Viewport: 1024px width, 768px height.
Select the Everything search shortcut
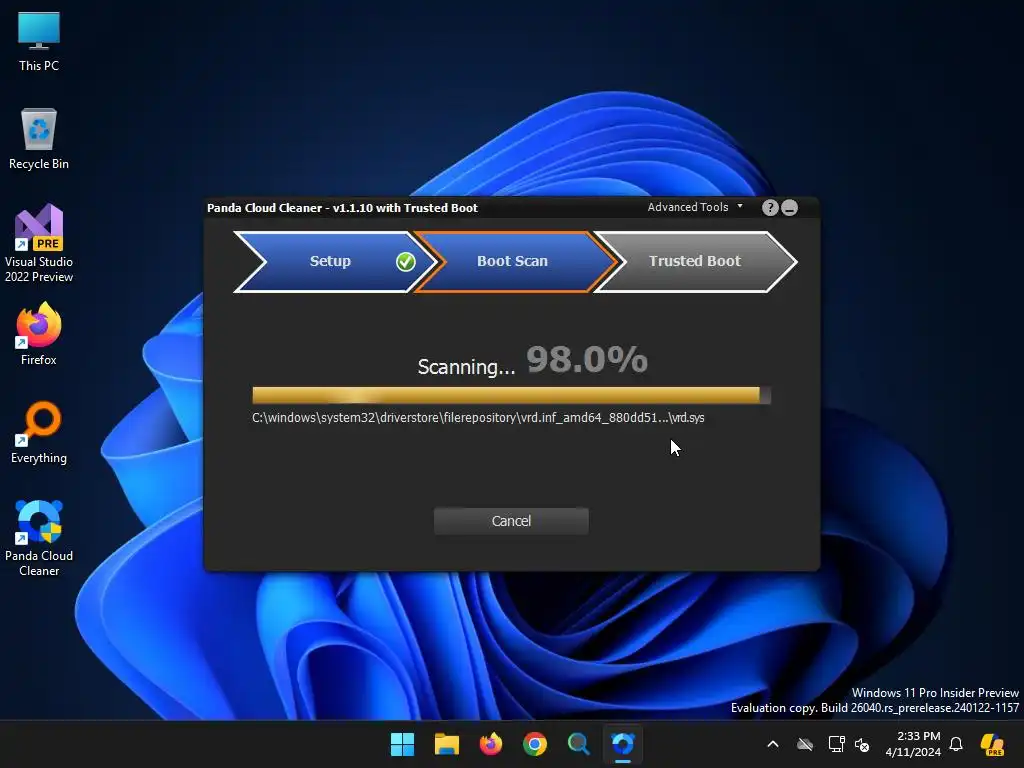39,432
